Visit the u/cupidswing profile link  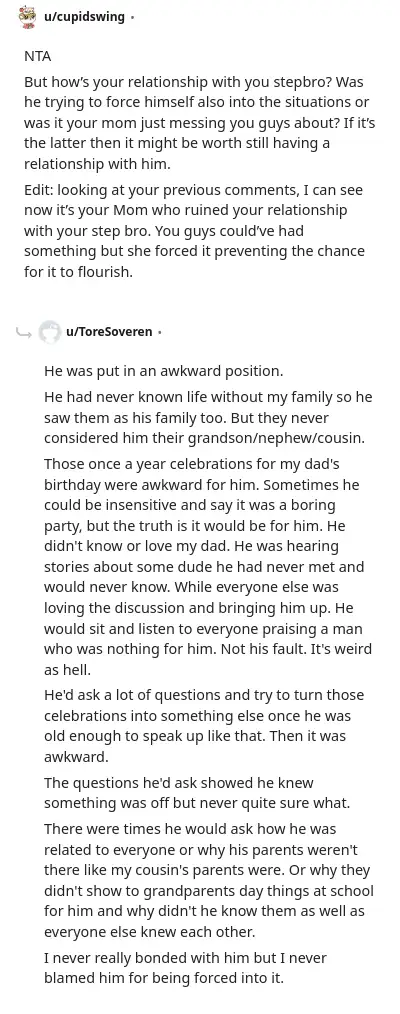click(x=83, y=17)
